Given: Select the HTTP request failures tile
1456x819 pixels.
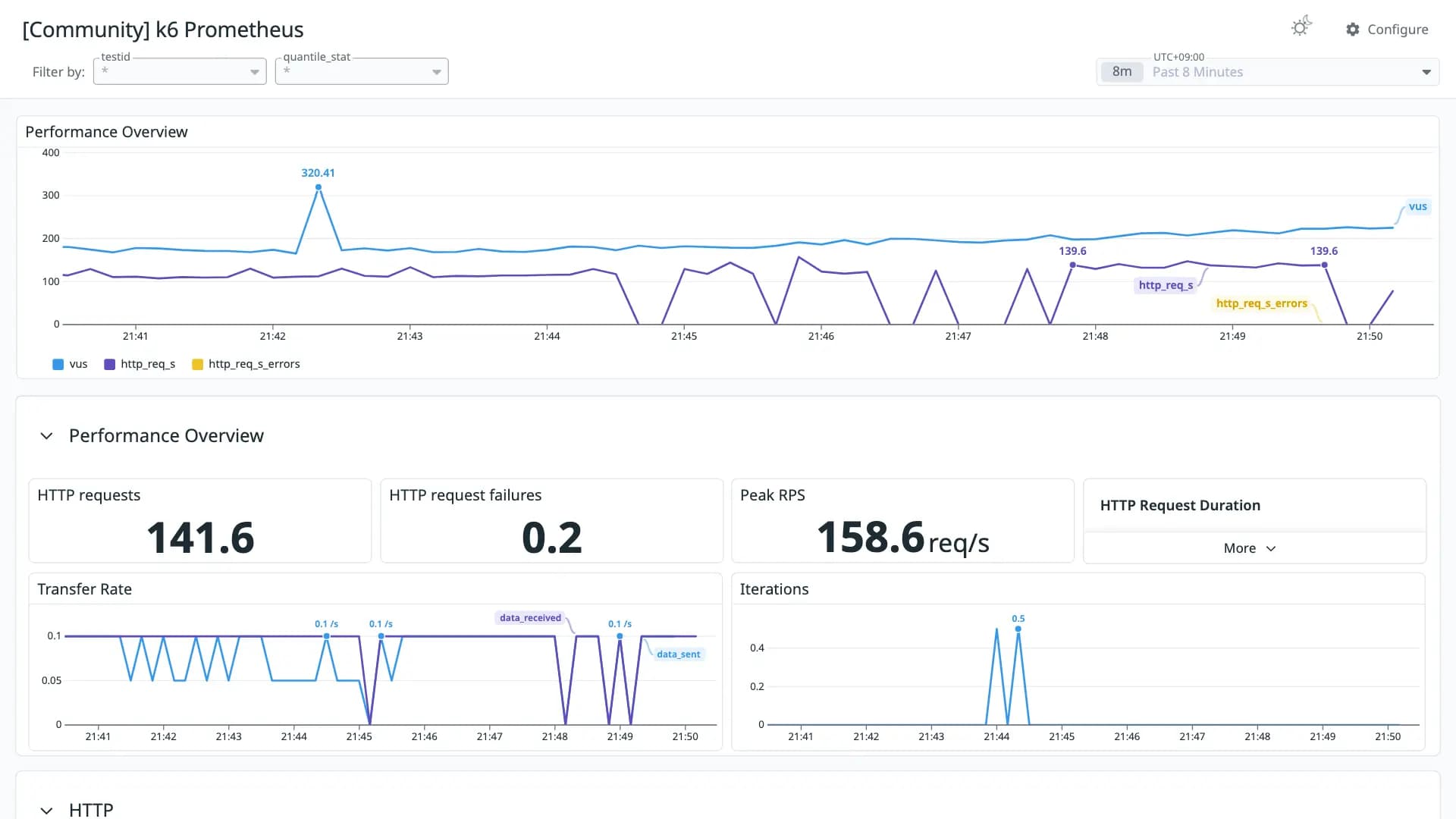Looking at the screenshot, I should coord(551,521).
